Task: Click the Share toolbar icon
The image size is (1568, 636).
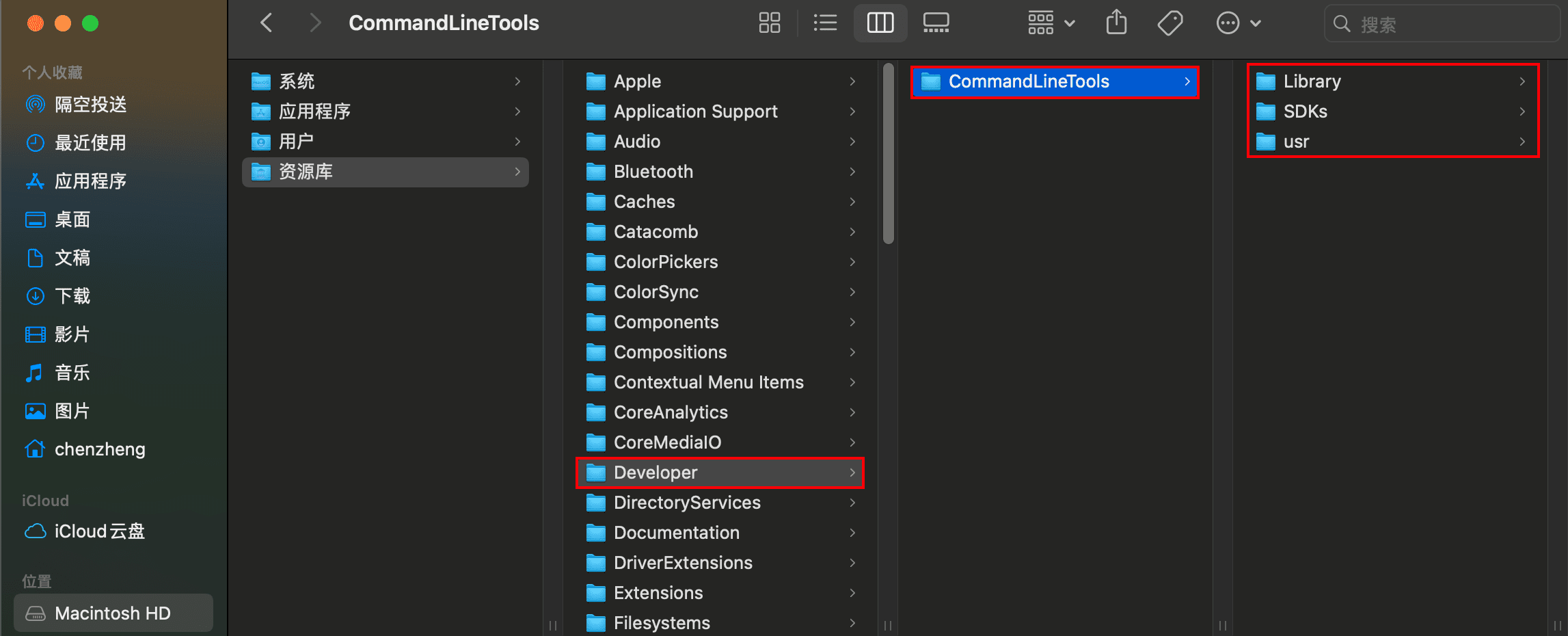Action: (1116, 23)
